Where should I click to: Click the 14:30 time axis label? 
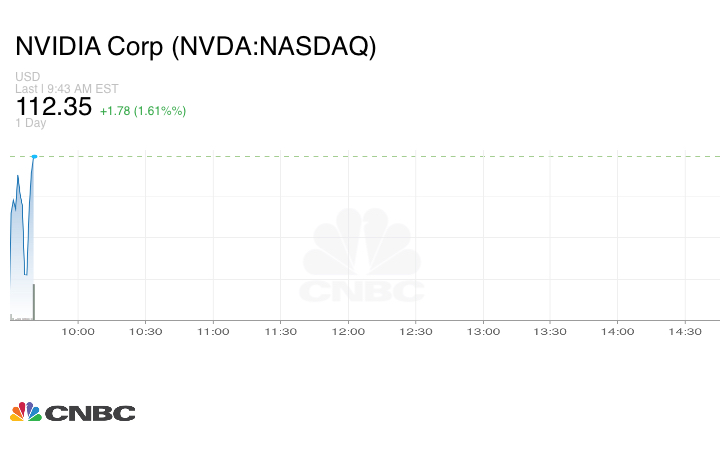pyautogui.click(x=685, y=332)
